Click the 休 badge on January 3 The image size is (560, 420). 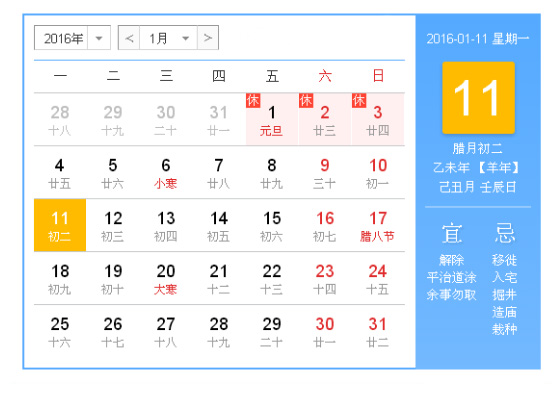tap(359, 100)
